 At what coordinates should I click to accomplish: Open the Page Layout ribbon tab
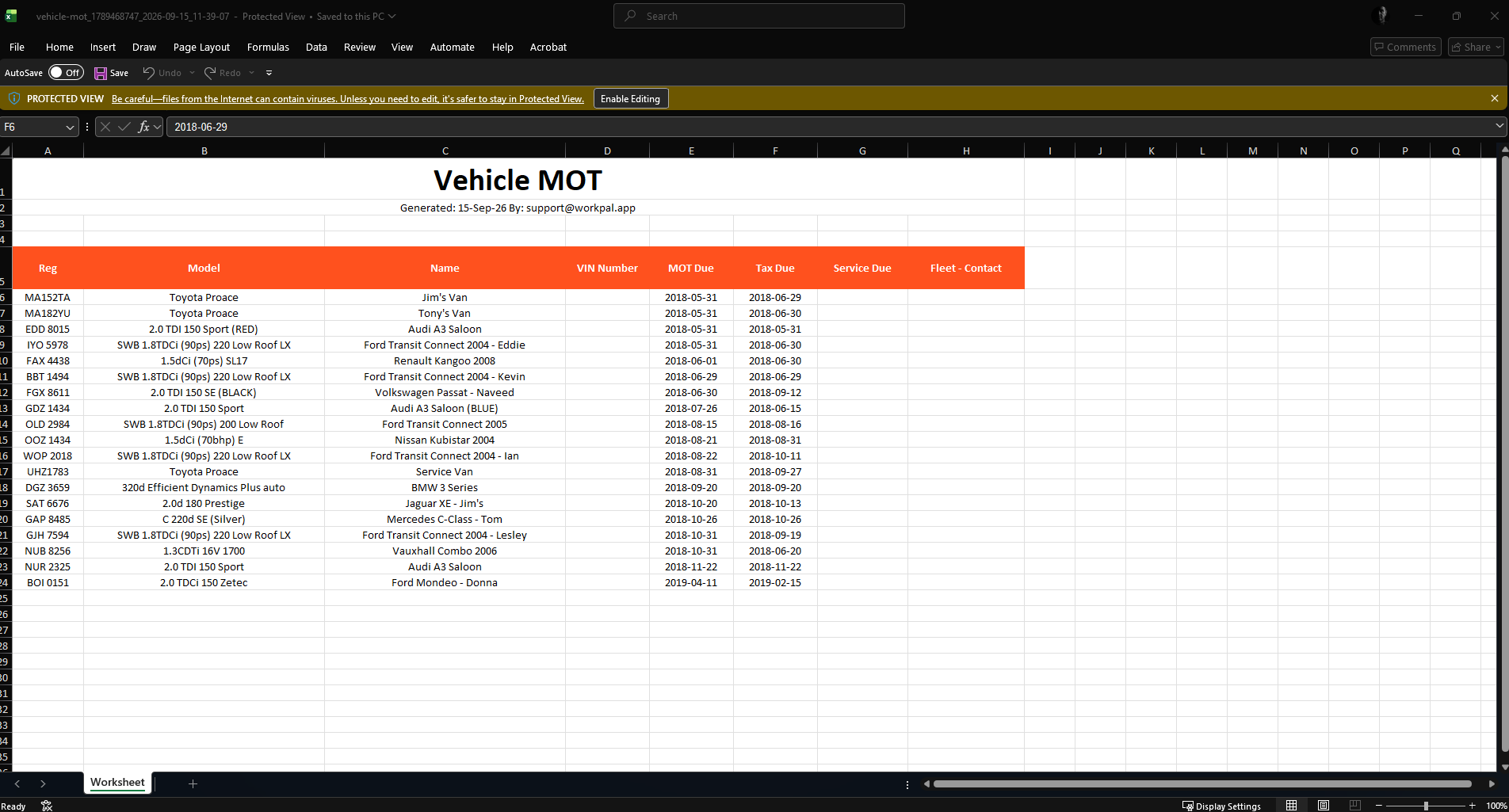(x=201, y=48)
